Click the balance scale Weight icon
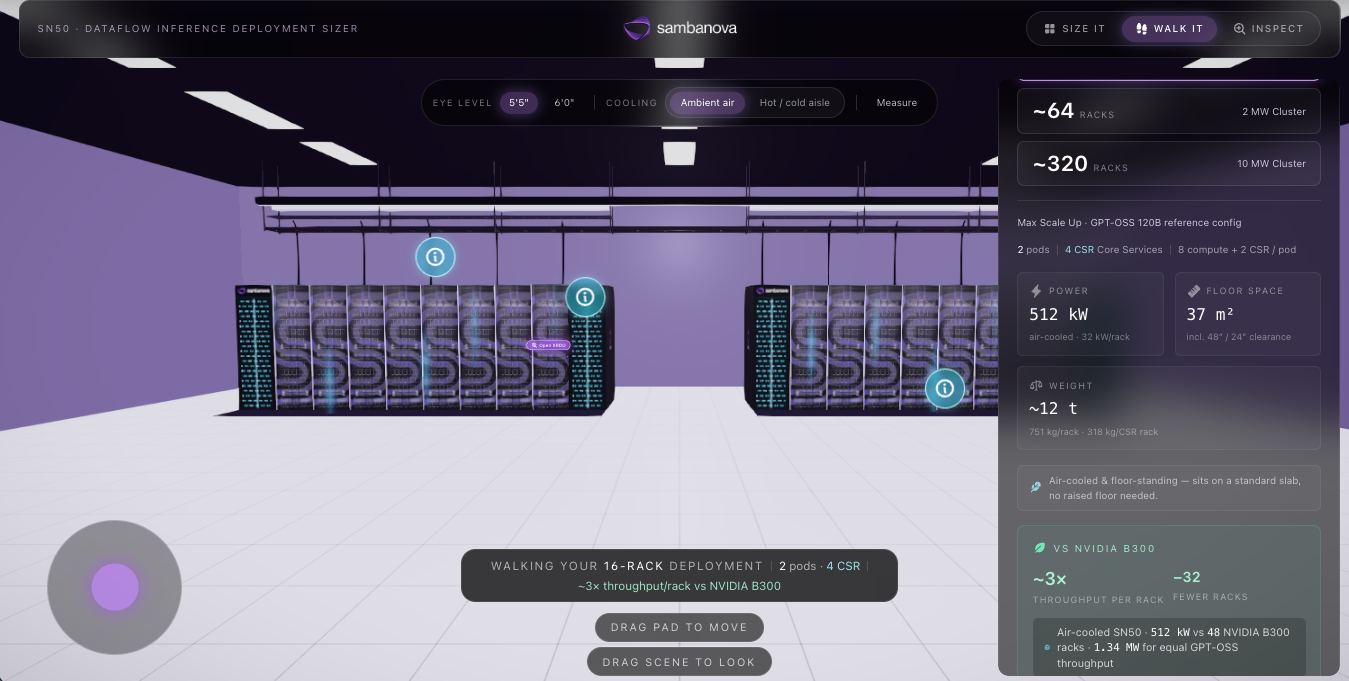Image resolution: width=1349 pixels, height=681 pixels. [x=1036, y=385]
